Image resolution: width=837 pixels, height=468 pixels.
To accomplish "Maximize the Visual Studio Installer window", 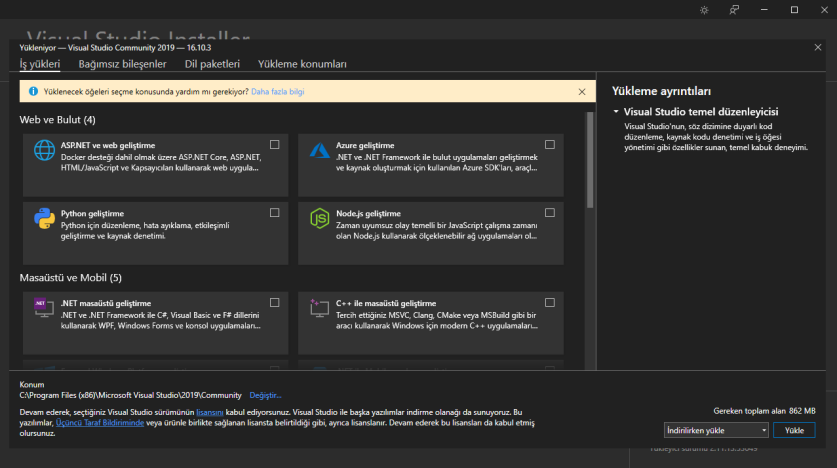I will pyautogui.click(x=794, y=10).
